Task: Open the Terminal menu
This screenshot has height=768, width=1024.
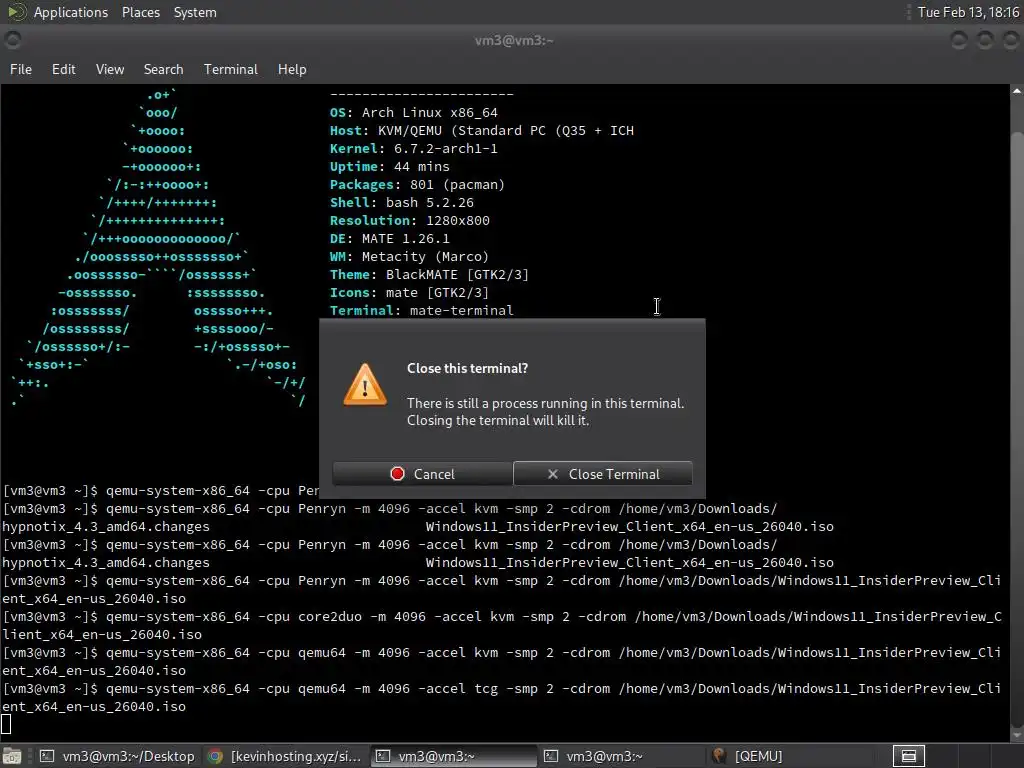Action: tap(231, 69)
